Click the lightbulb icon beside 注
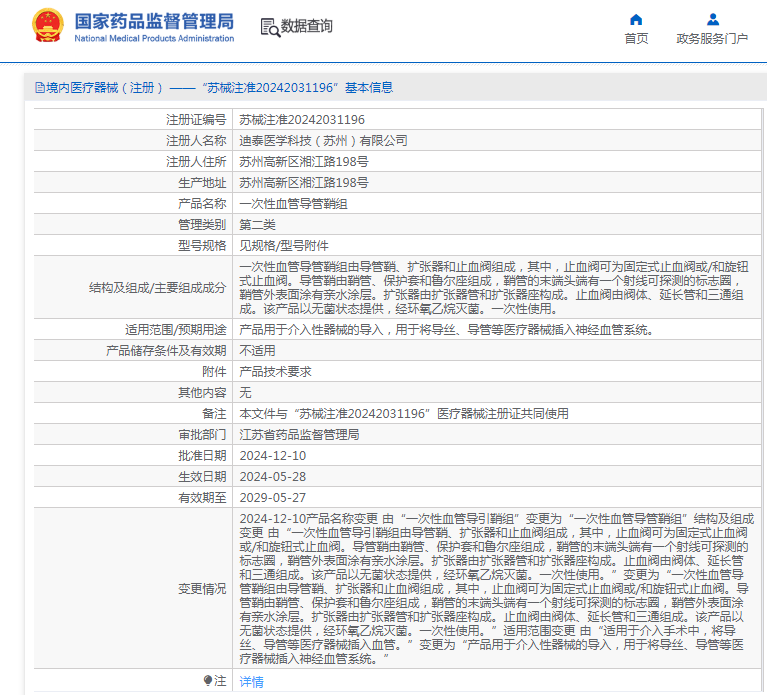Screen dimensions: 767x695 (x=208, y=680)
